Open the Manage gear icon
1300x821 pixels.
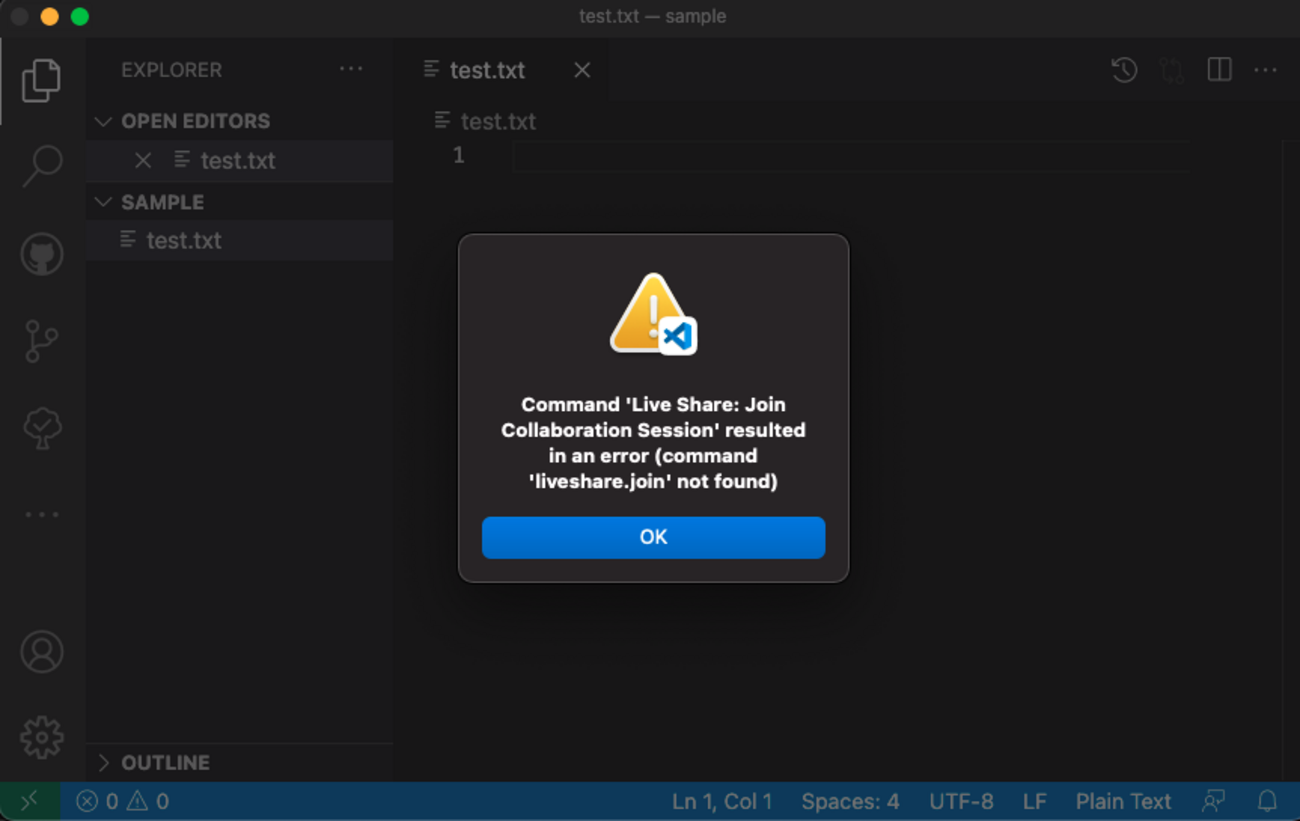[42, 738]
